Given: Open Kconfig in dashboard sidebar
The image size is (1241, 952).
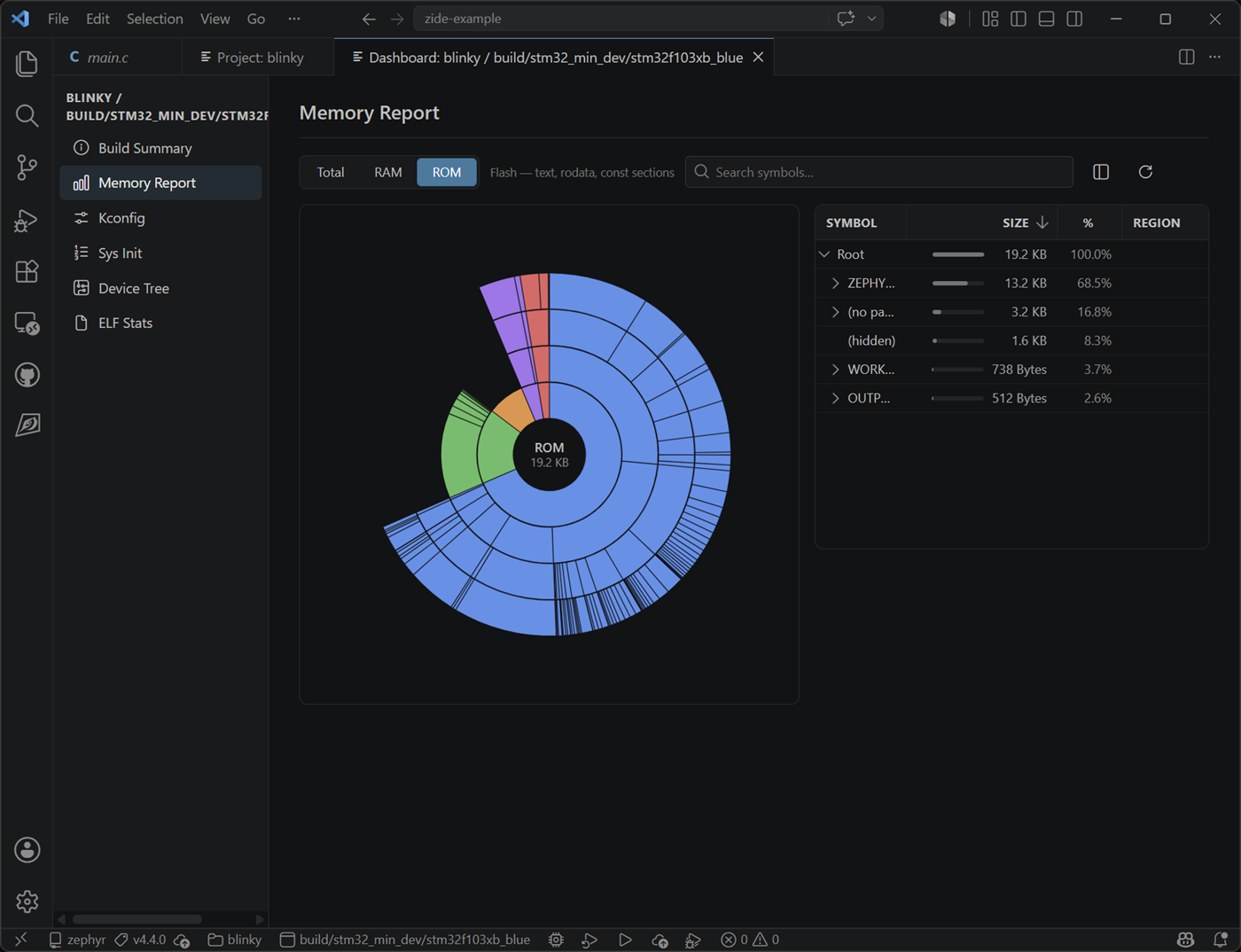Looking at the screenshot, I should 160,218.
